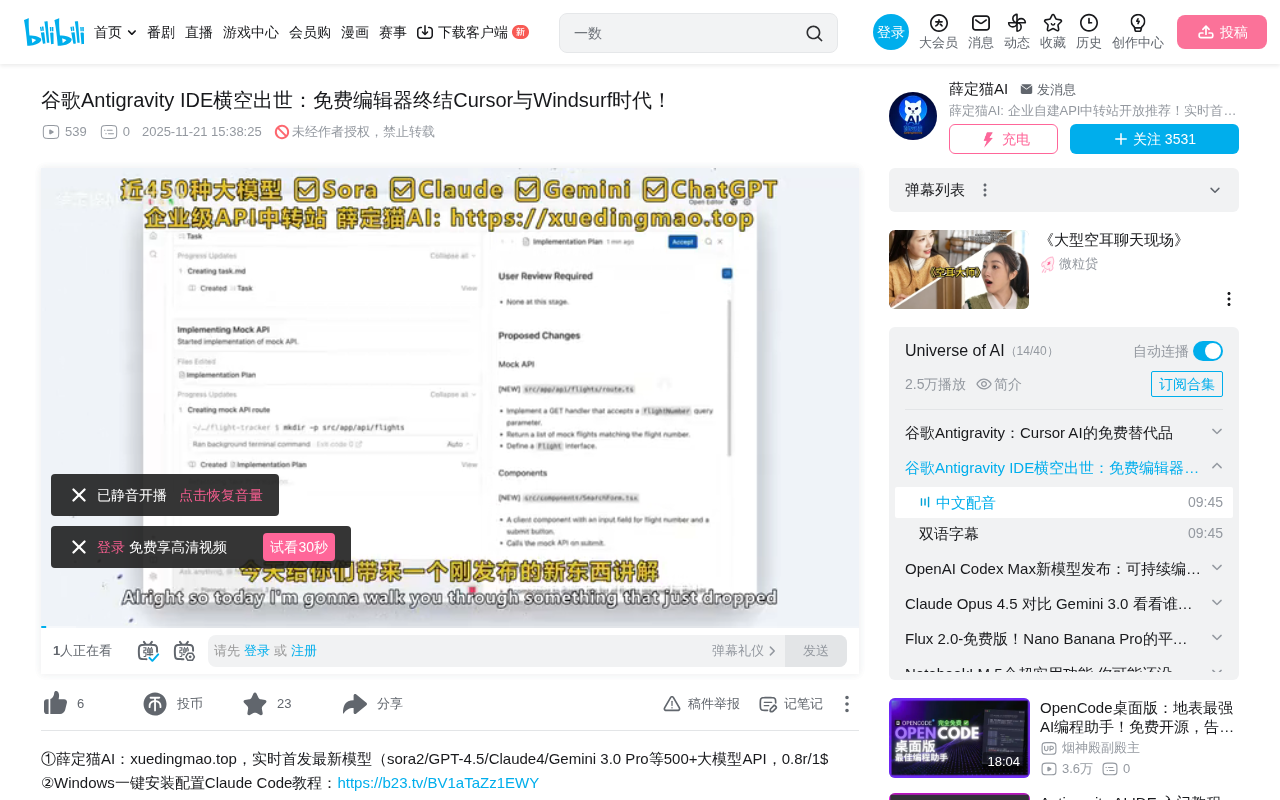The width and height of the screenshot is (1280, 800).
Task: Open 直播 in top navigation
Action: 199,32
